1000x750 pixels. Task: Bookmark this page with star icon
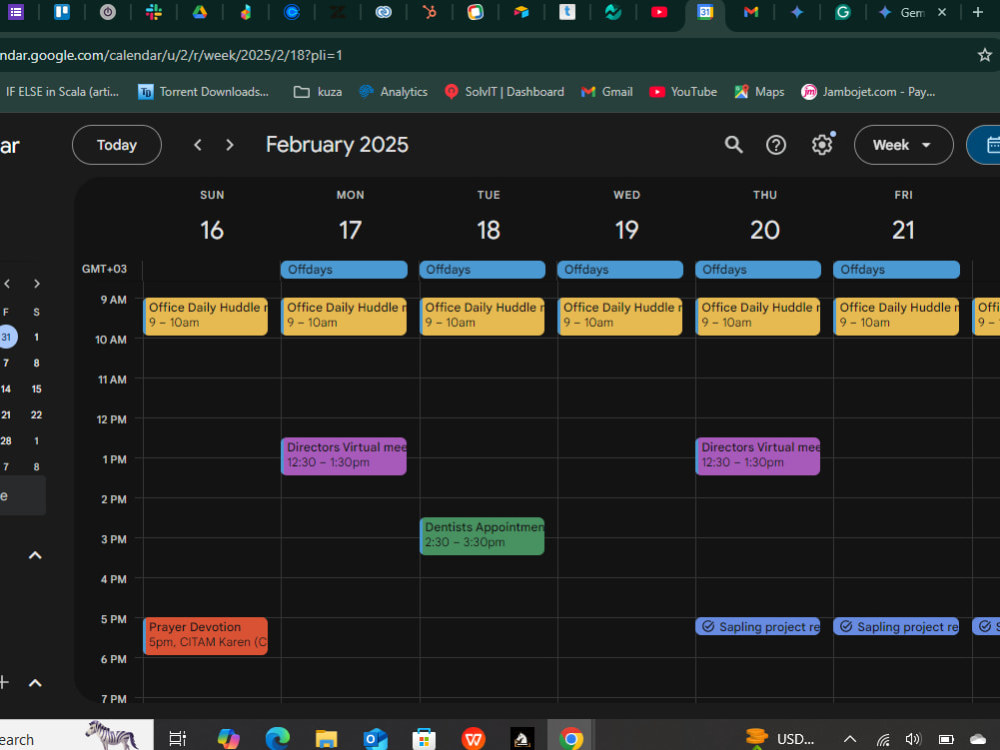coord(985,55)
